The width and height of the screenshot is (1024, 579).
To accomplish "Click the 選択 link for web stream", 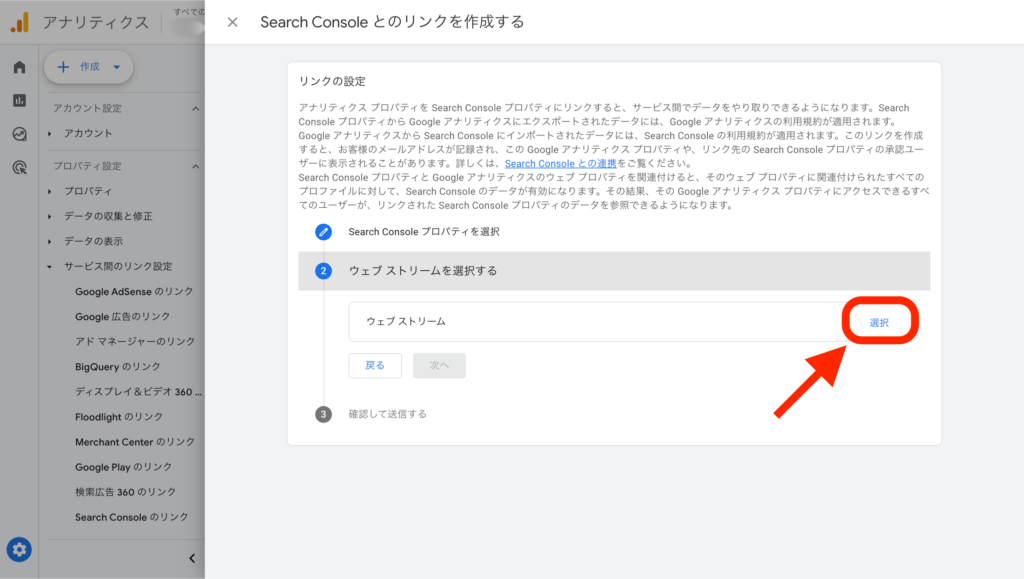I will [879, 322].
